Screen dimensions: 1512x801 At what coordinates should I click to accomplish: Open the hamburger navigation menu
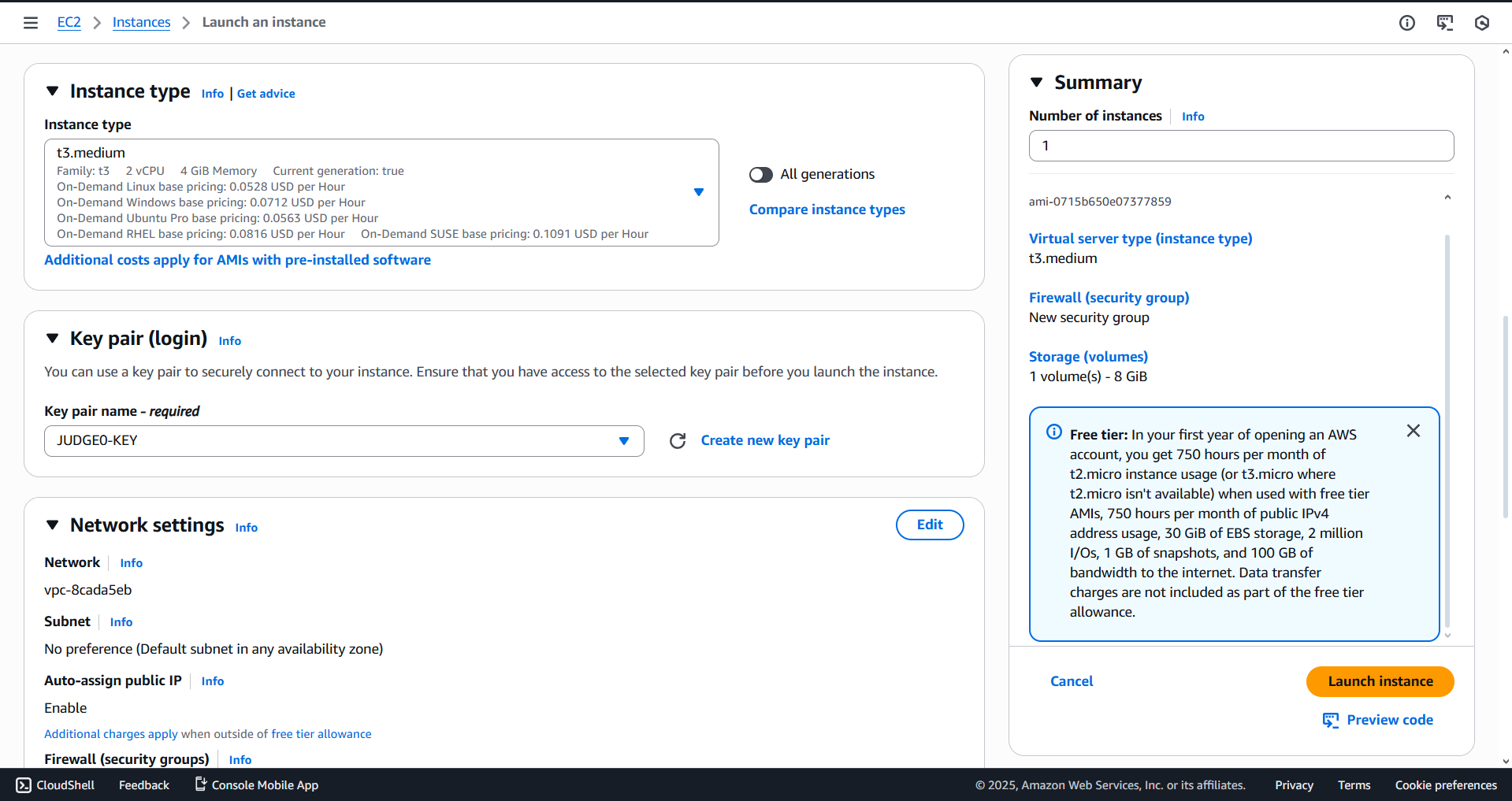(31, 23)
